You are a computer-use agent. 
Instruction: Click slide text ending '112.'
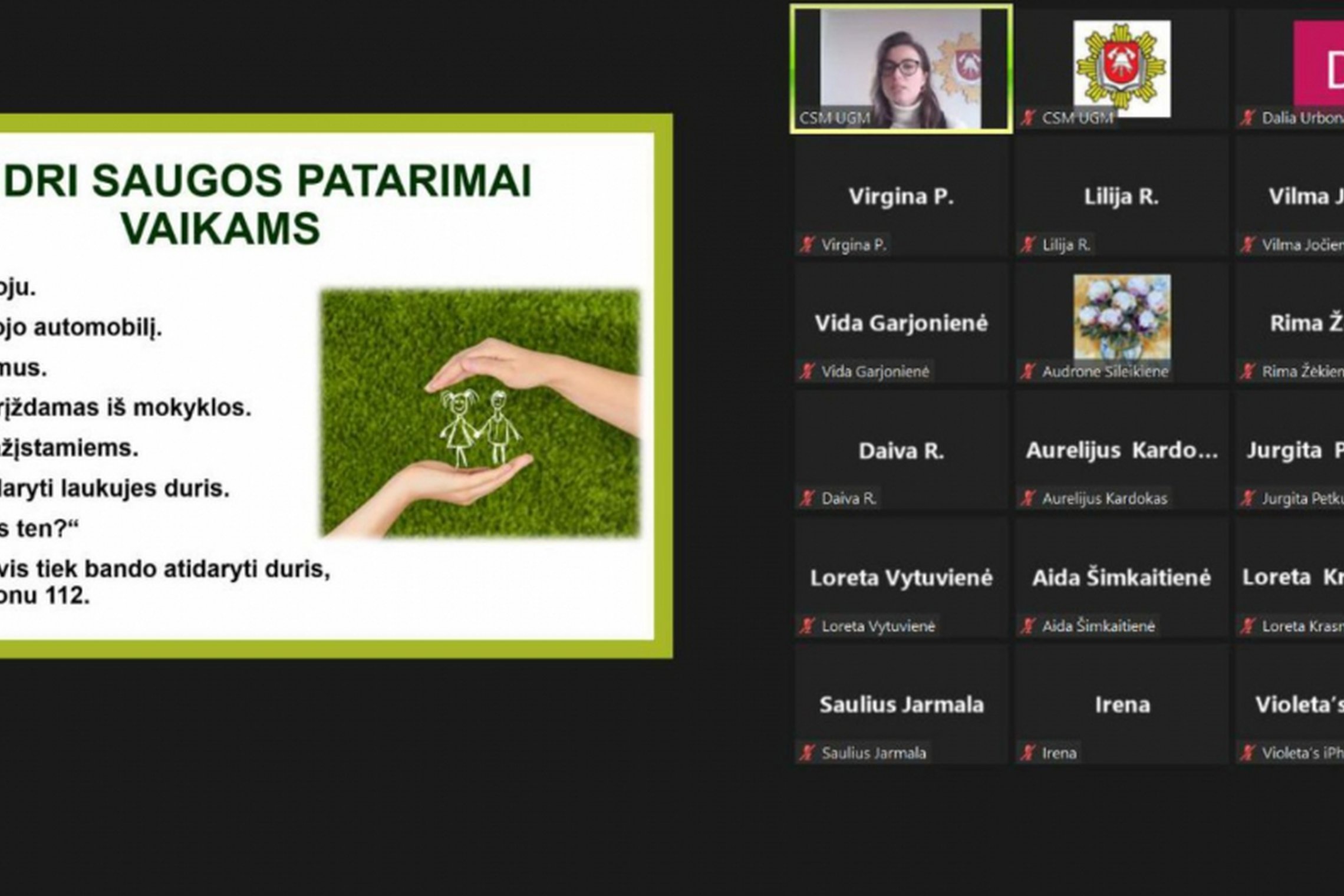45,596
